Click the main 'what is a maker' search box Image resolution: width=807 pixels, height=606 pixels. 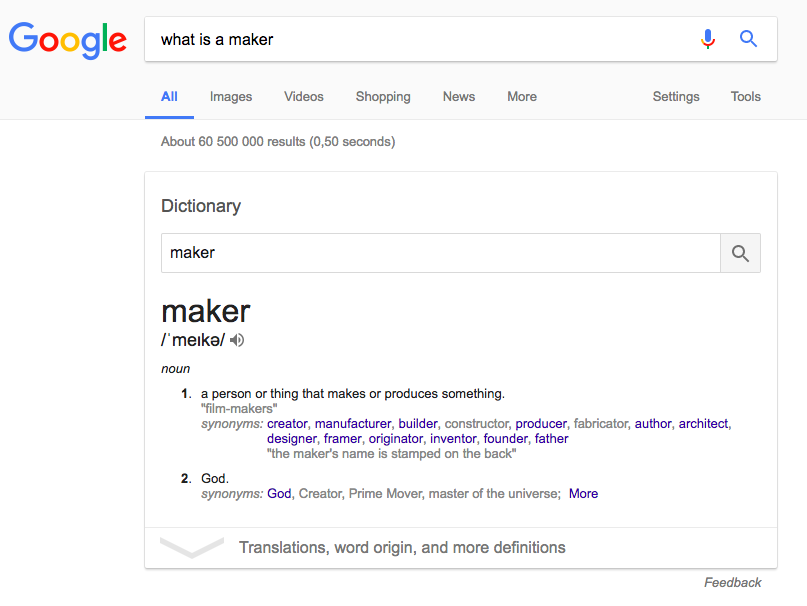coord(422,39)
